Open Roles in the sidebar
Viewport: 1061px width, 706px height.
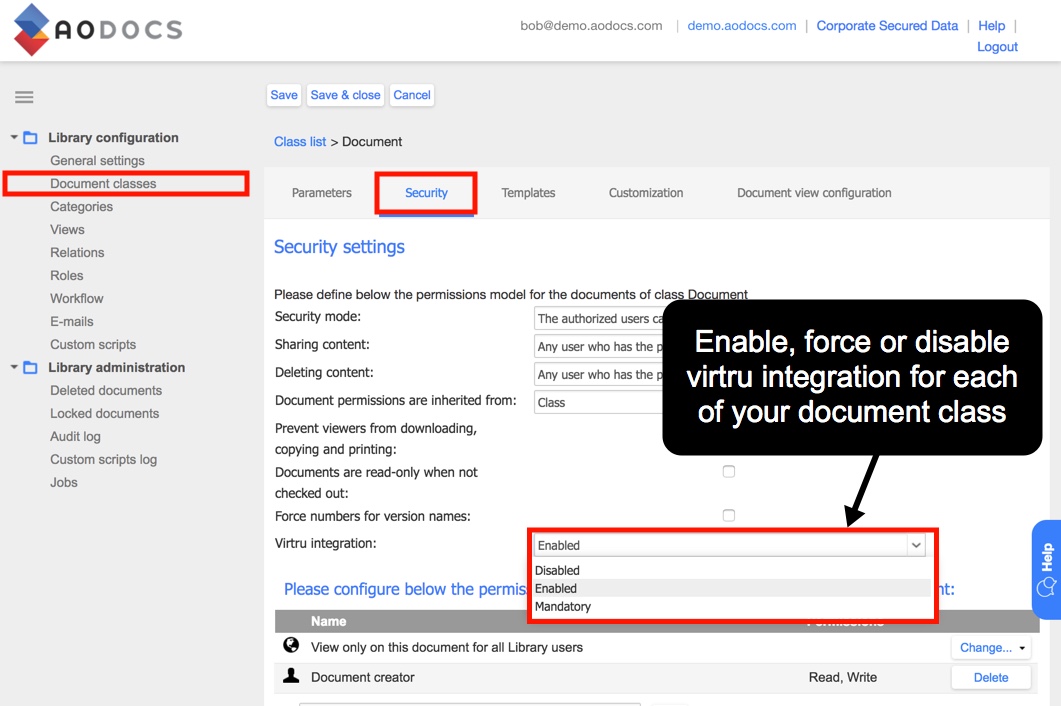[66, 275]
